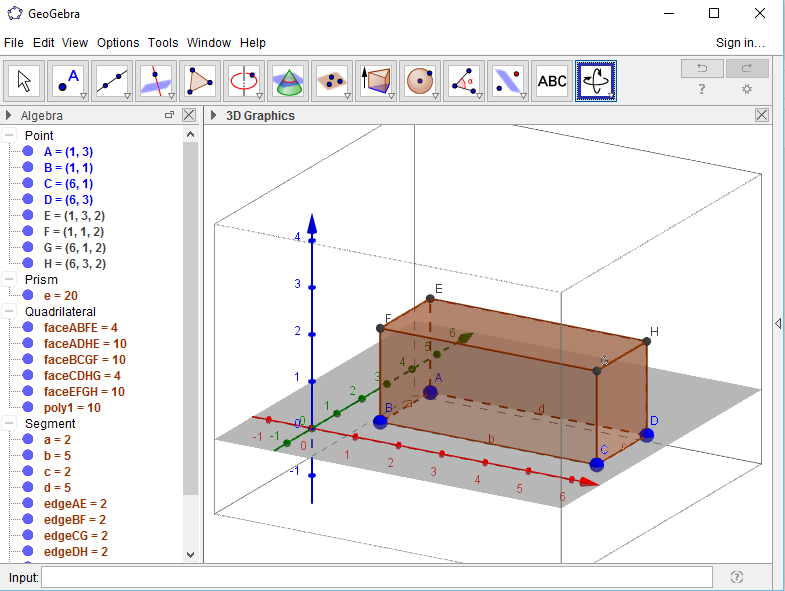
Task: Click the ABC text tool
Action: pyautogui.click(x=552, y=81)
